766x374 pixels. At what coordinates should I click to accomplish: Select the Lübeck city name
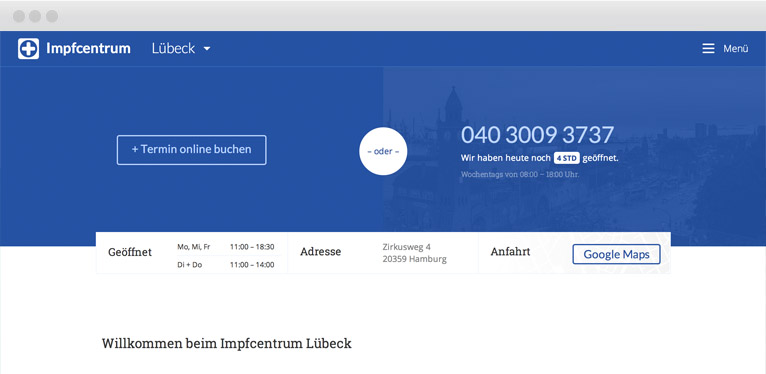173,49
